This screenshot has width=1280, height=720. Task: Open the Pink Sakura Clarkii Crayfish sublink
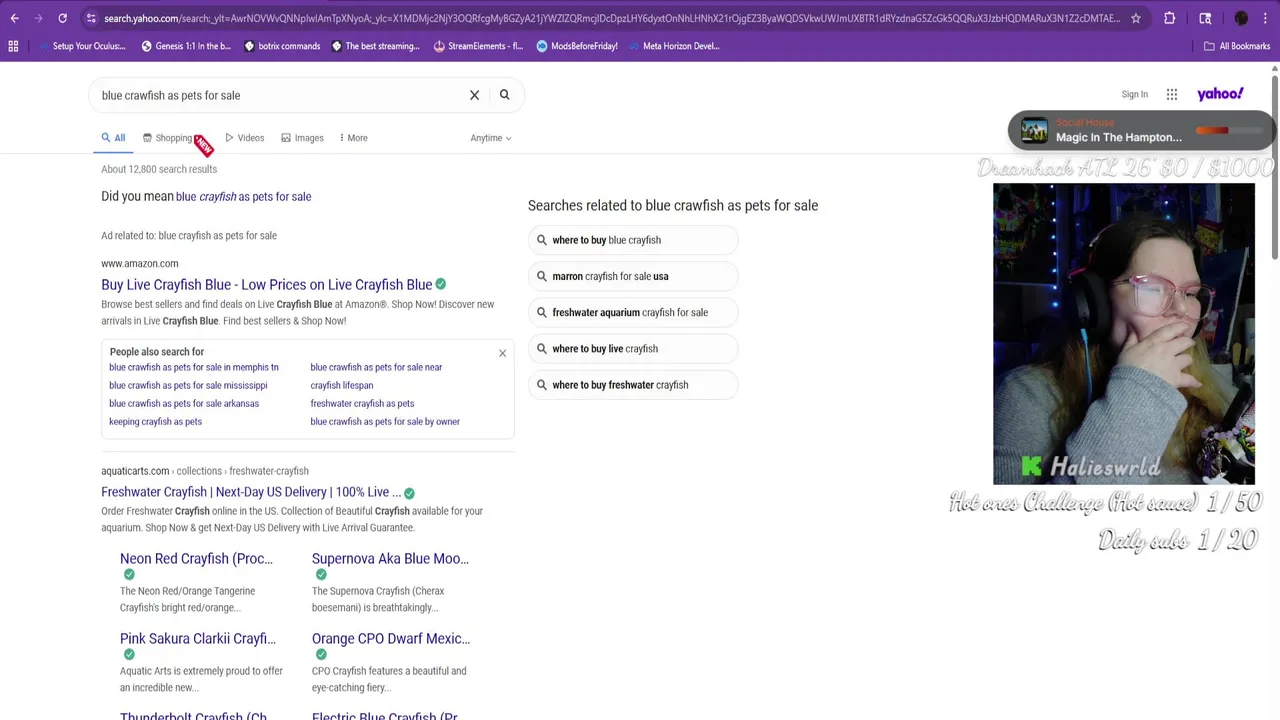[x=198, y=638]
